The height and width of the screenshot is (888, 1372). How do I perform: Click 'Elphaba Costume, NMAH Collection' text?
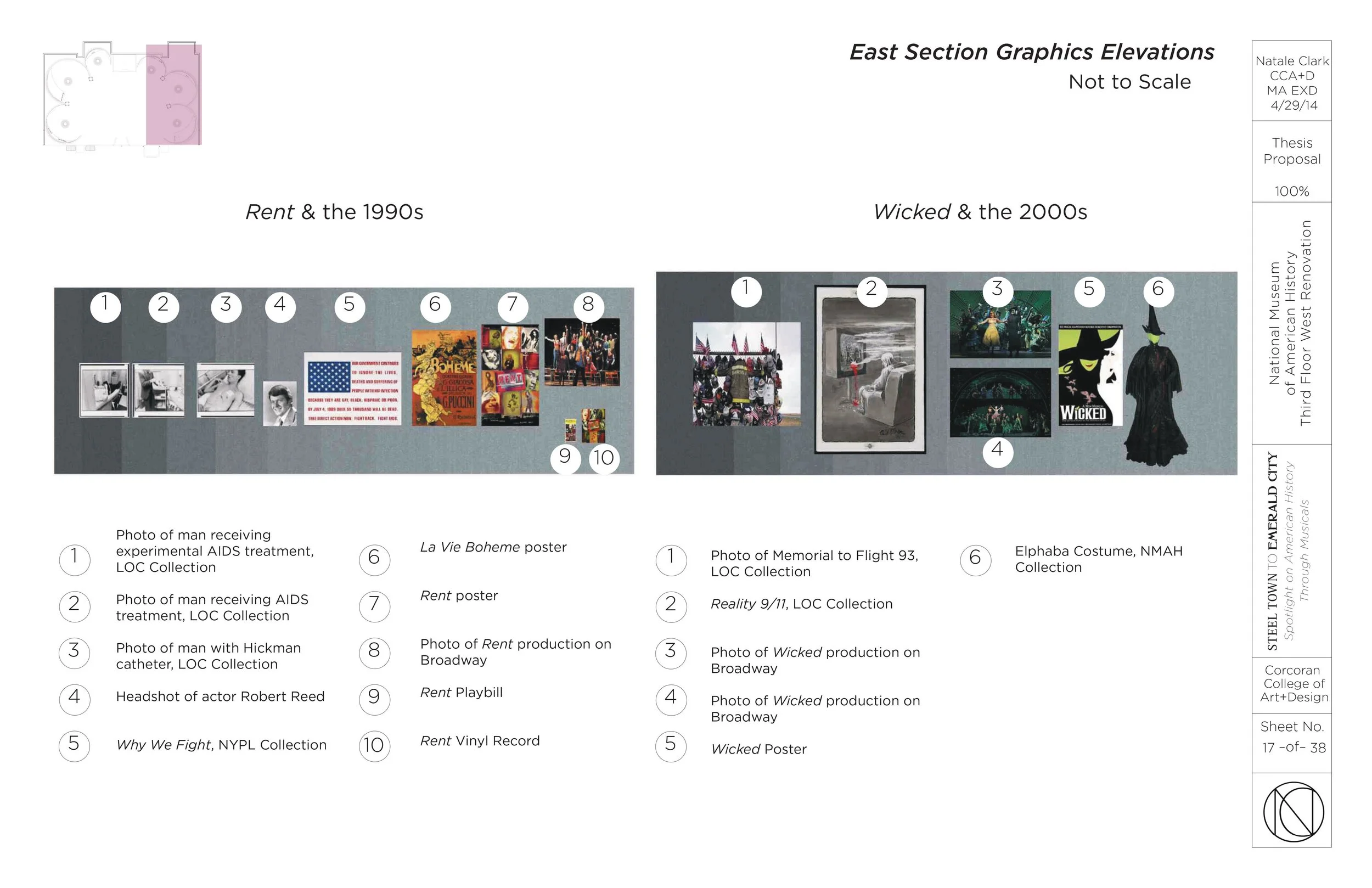[1099, 559]
